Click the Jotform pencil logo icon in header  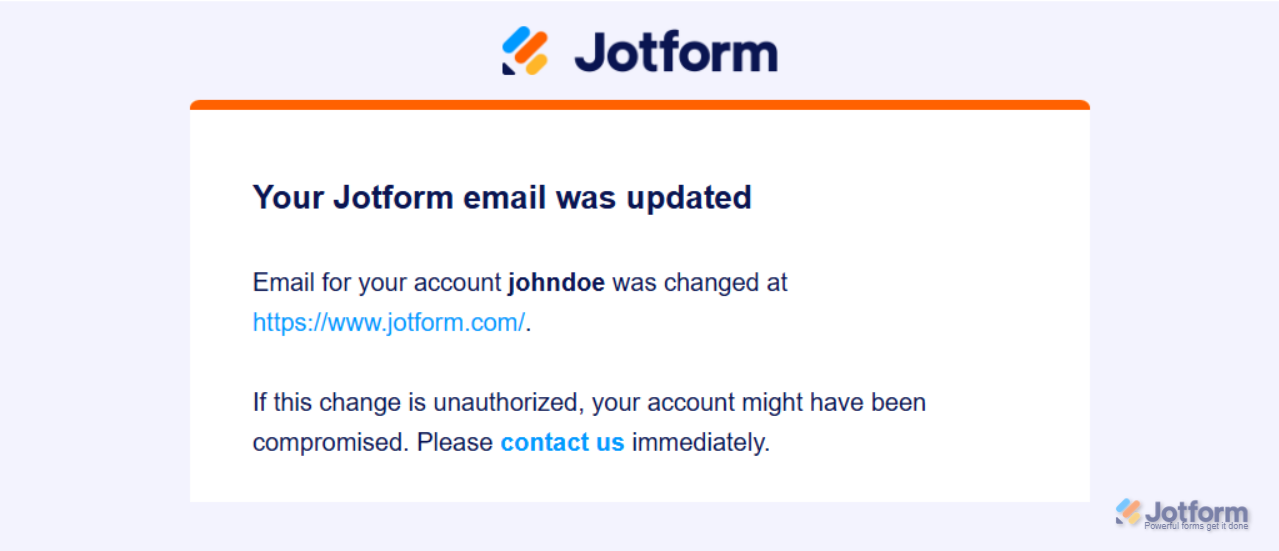point(525,51)
